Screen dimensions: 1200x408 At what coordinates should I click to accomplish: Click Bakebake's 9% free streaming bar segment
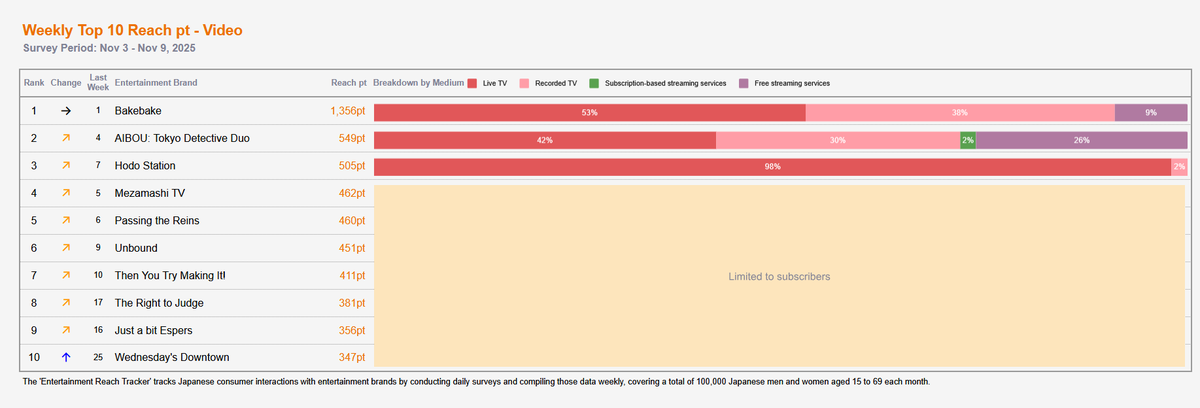1151,112
